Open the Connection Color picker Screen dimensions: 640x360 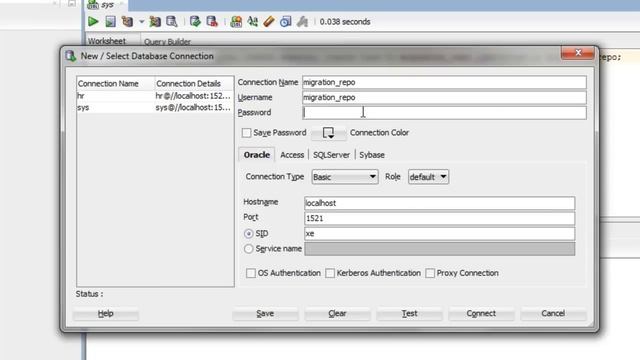[329, 133]
